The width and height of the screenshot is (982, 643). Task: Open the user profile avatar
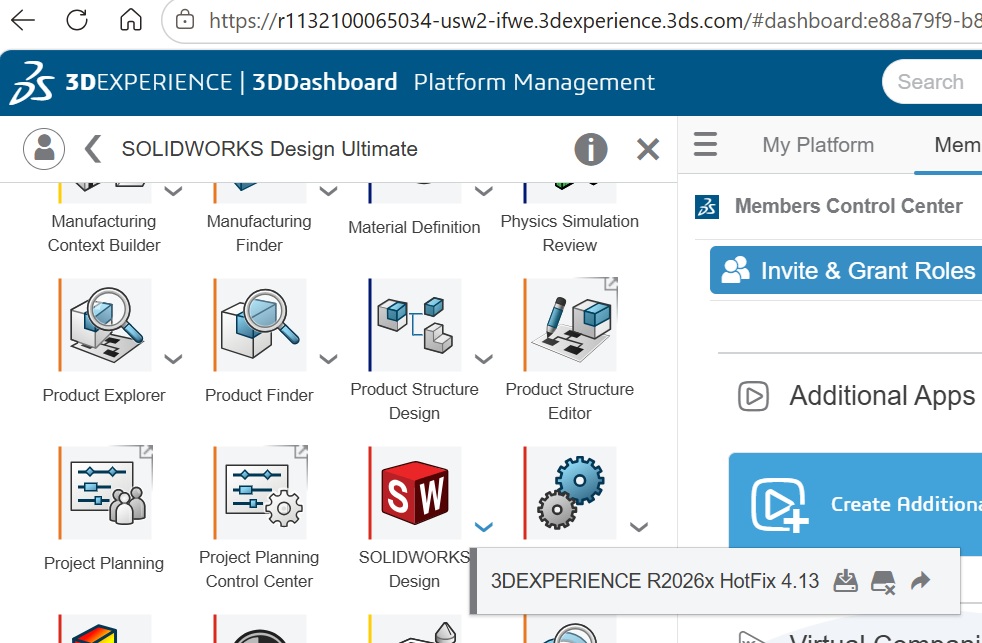point(44,148)
